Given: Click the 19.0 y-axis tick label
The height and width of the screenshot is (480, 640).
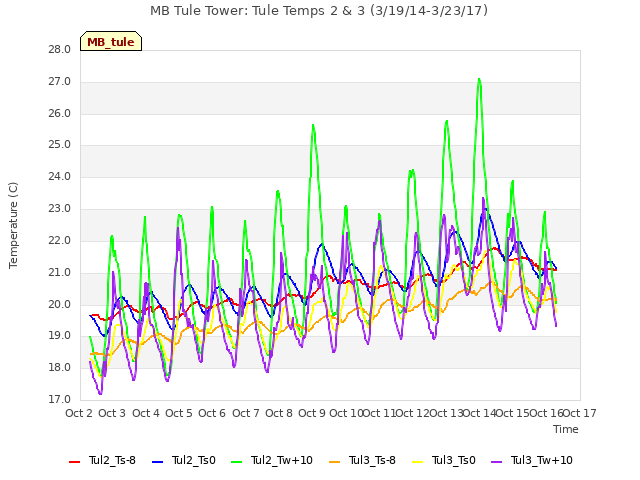Looking at the screenshot, I should click(x=60, y=336).
